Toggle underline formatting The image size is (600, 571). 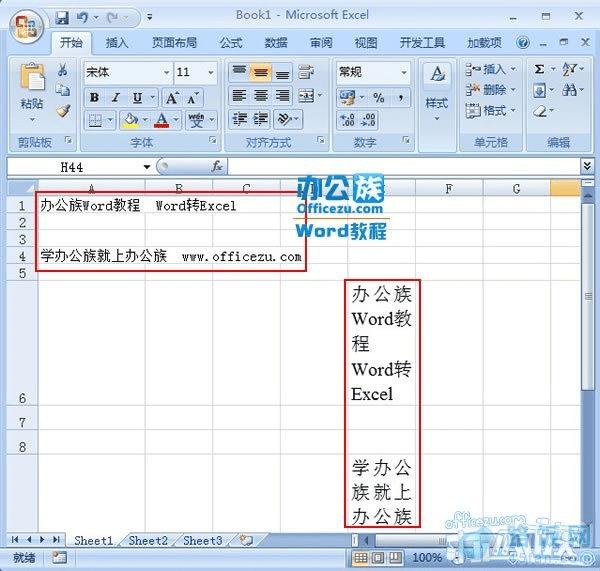(x=137, y=98)
